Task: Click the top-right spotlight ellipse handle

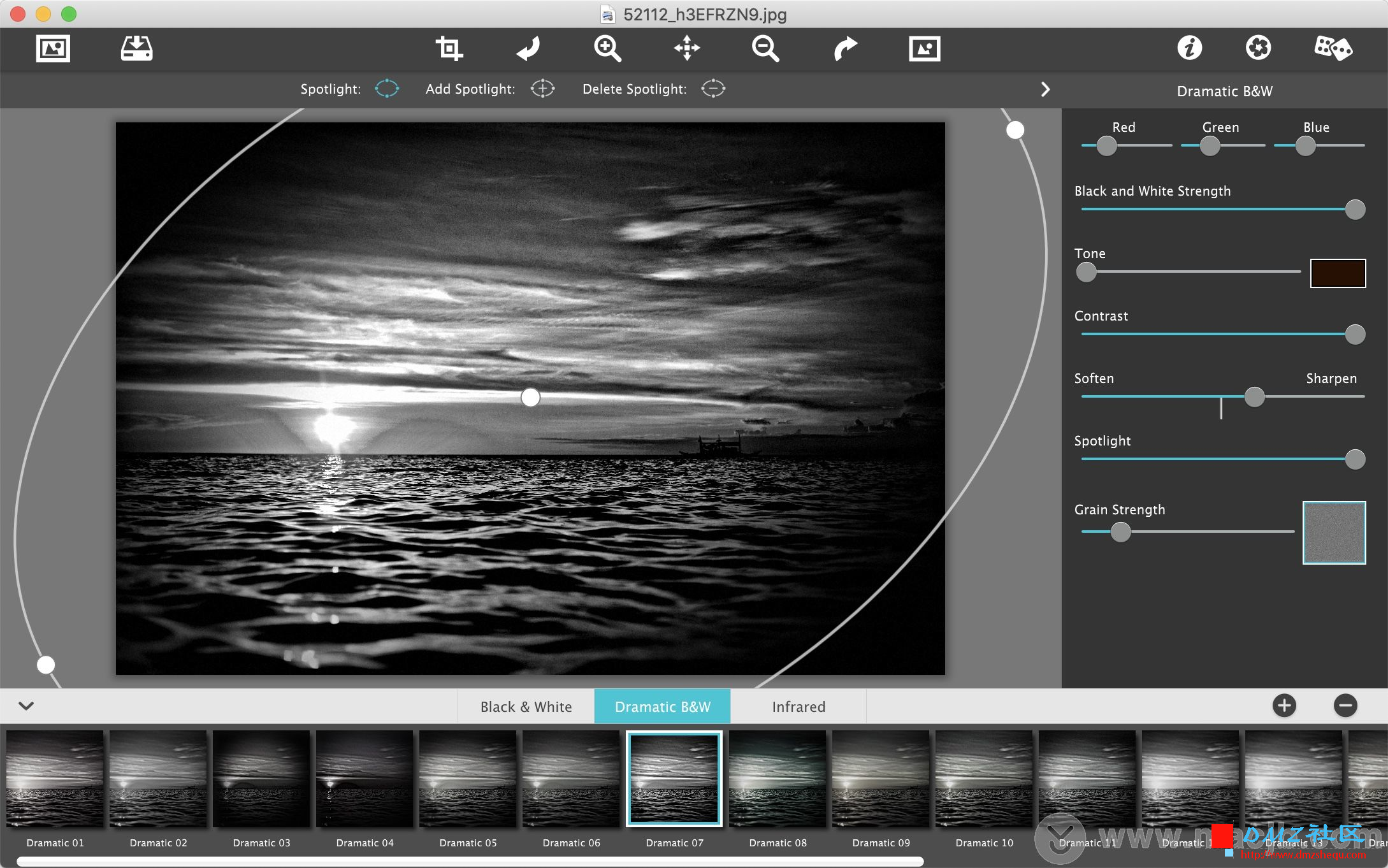Action: coord(1015,130)
